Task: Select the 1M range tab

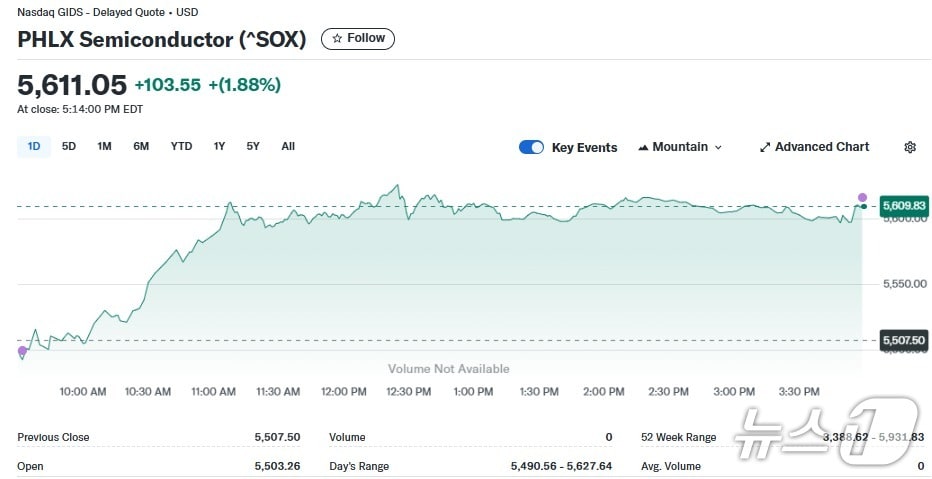Action: pyautogui.click(x=104, y=147)
